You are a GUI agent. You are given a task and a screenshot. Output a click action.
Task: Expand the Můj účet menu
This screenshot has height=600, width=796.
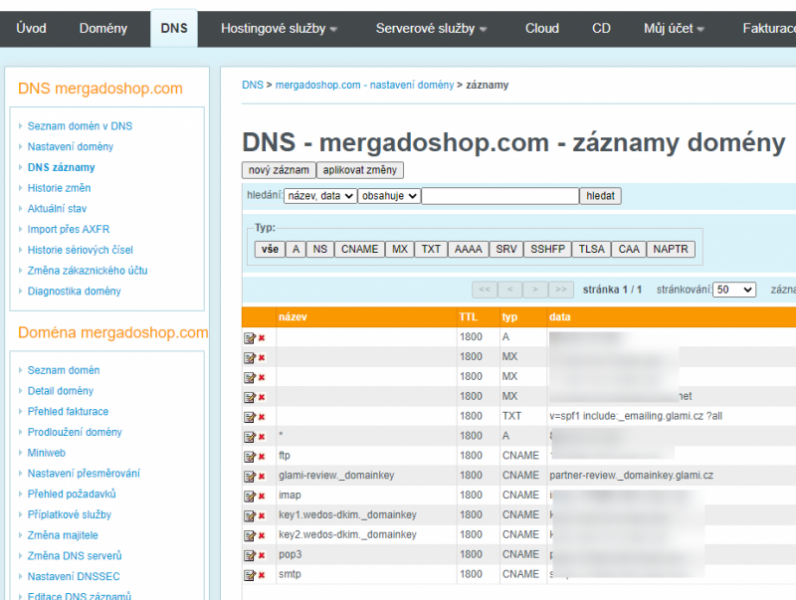point(674,28)
